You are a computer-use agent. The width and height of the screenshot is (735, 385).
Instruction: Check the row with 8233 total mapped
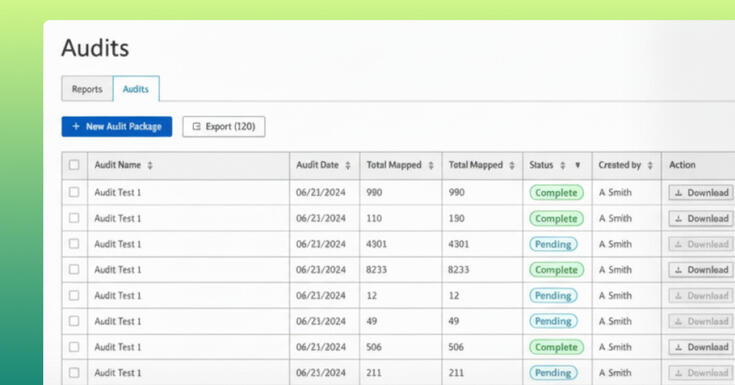[74, 270]
